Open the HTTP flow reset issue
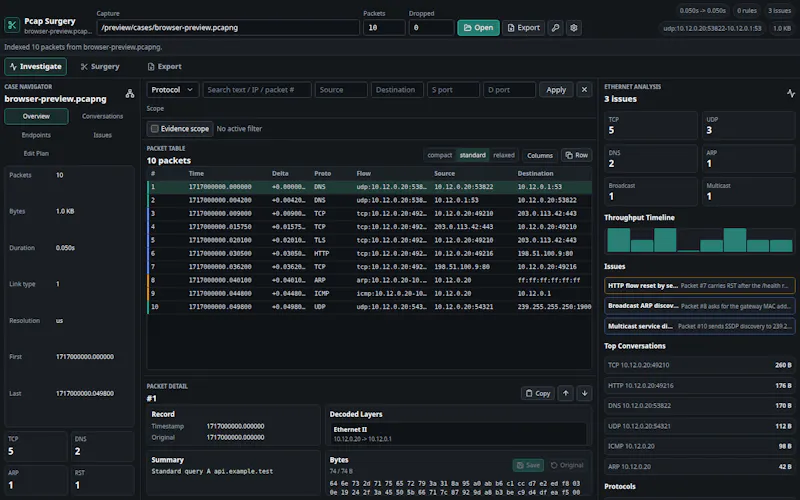800x500 pixels. click(699, 286)
